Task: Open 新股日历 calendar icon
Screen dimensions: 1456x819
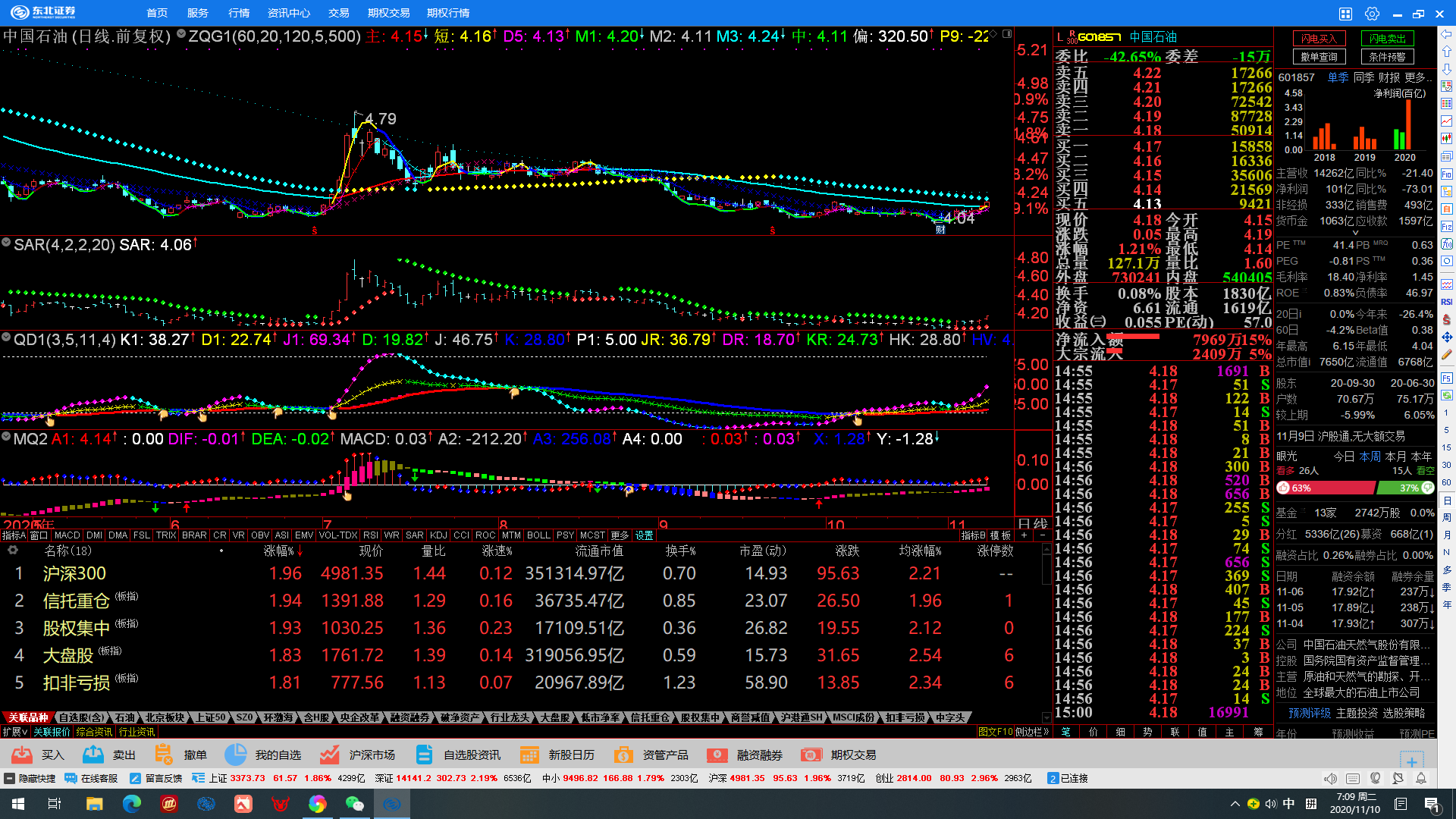Action: (529, 755)
